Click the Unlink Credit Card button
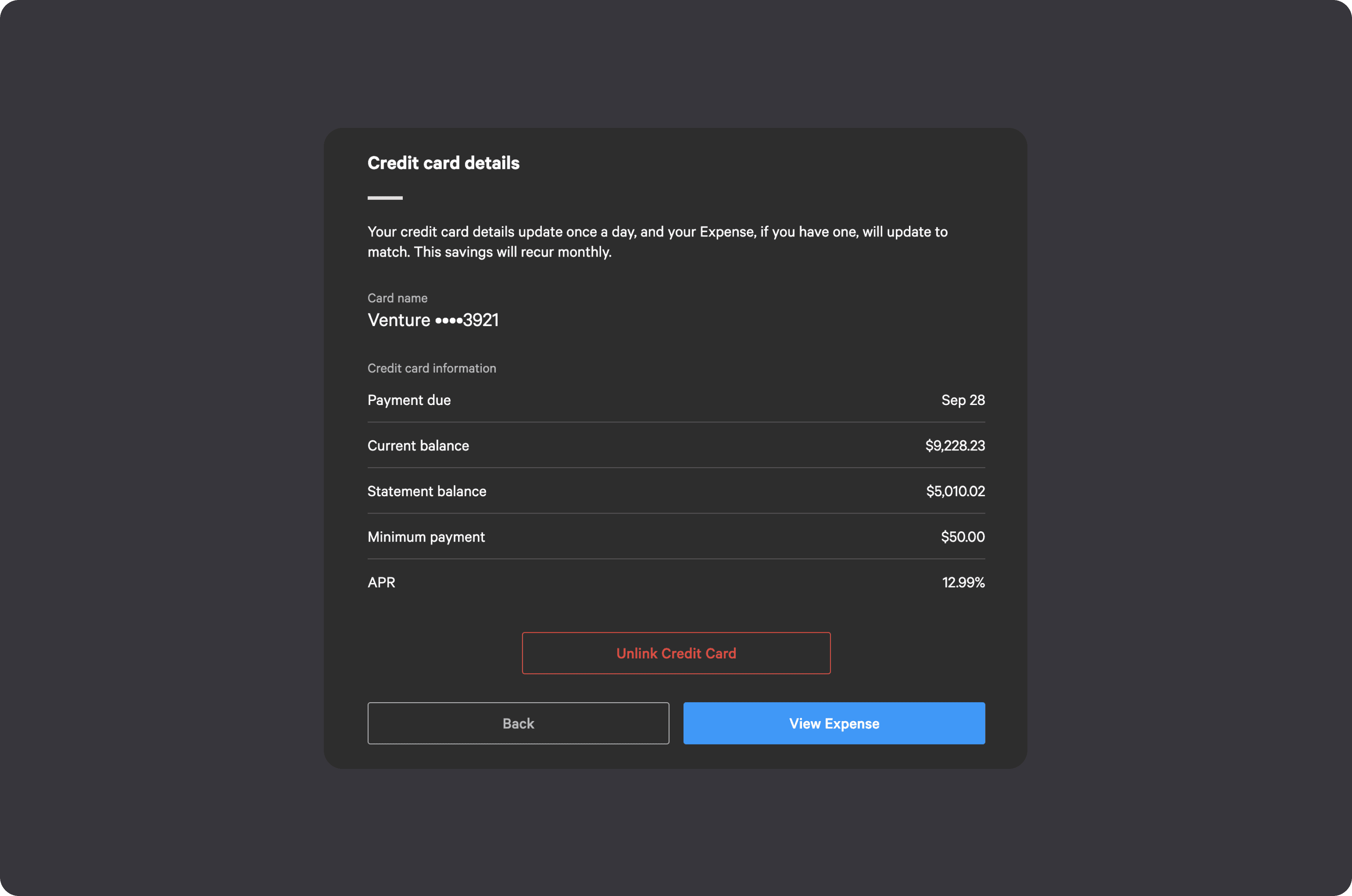The image size is (1352, 896). [x=676, y=653]
